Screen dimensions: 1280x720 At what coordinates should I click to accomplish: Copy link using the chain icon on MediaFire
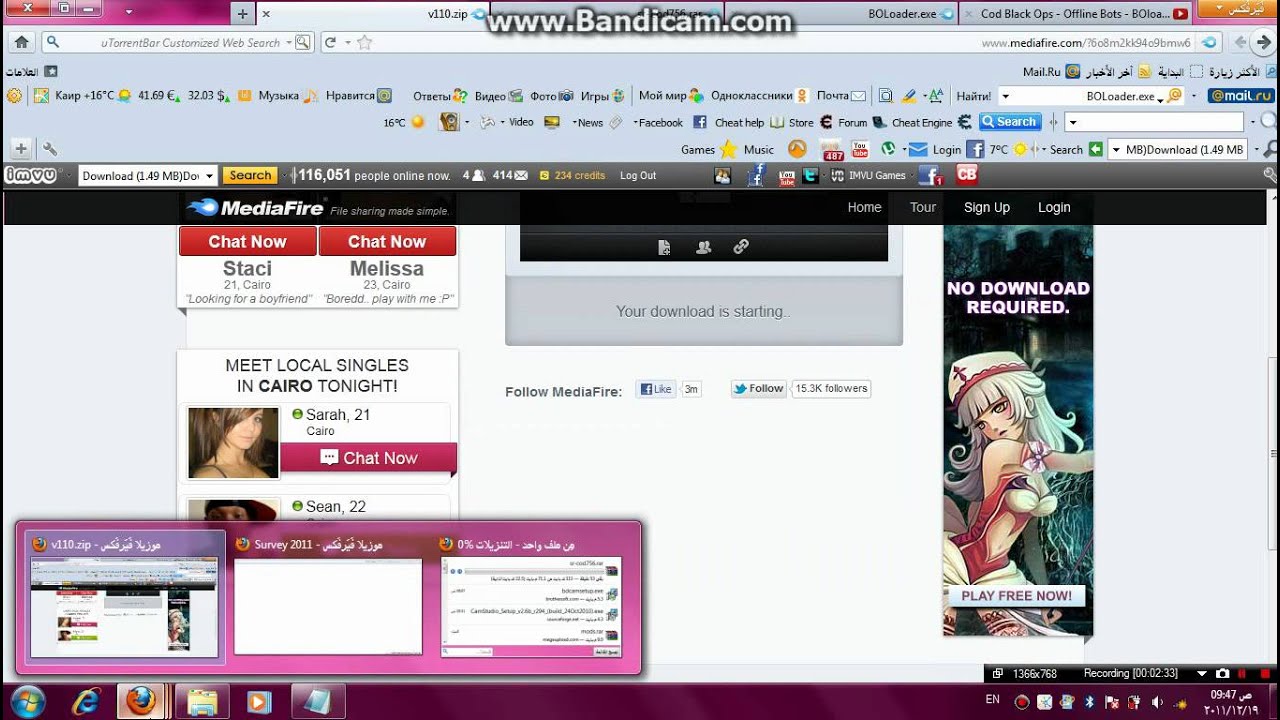741,247
